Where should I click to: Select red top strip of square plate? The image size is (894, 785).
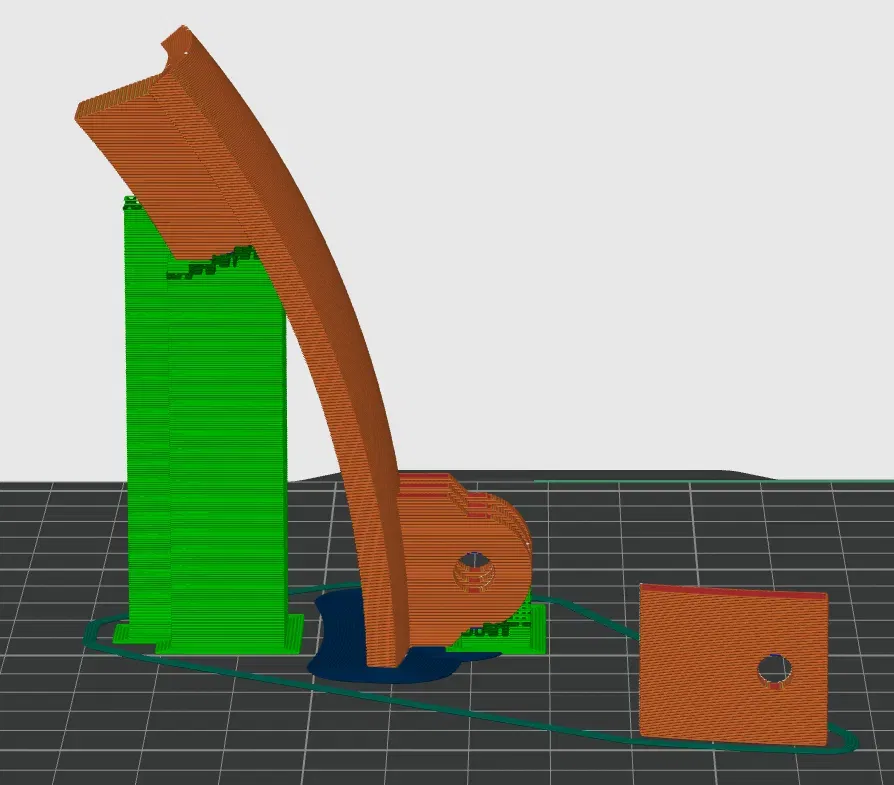click(x=734, y=591)
